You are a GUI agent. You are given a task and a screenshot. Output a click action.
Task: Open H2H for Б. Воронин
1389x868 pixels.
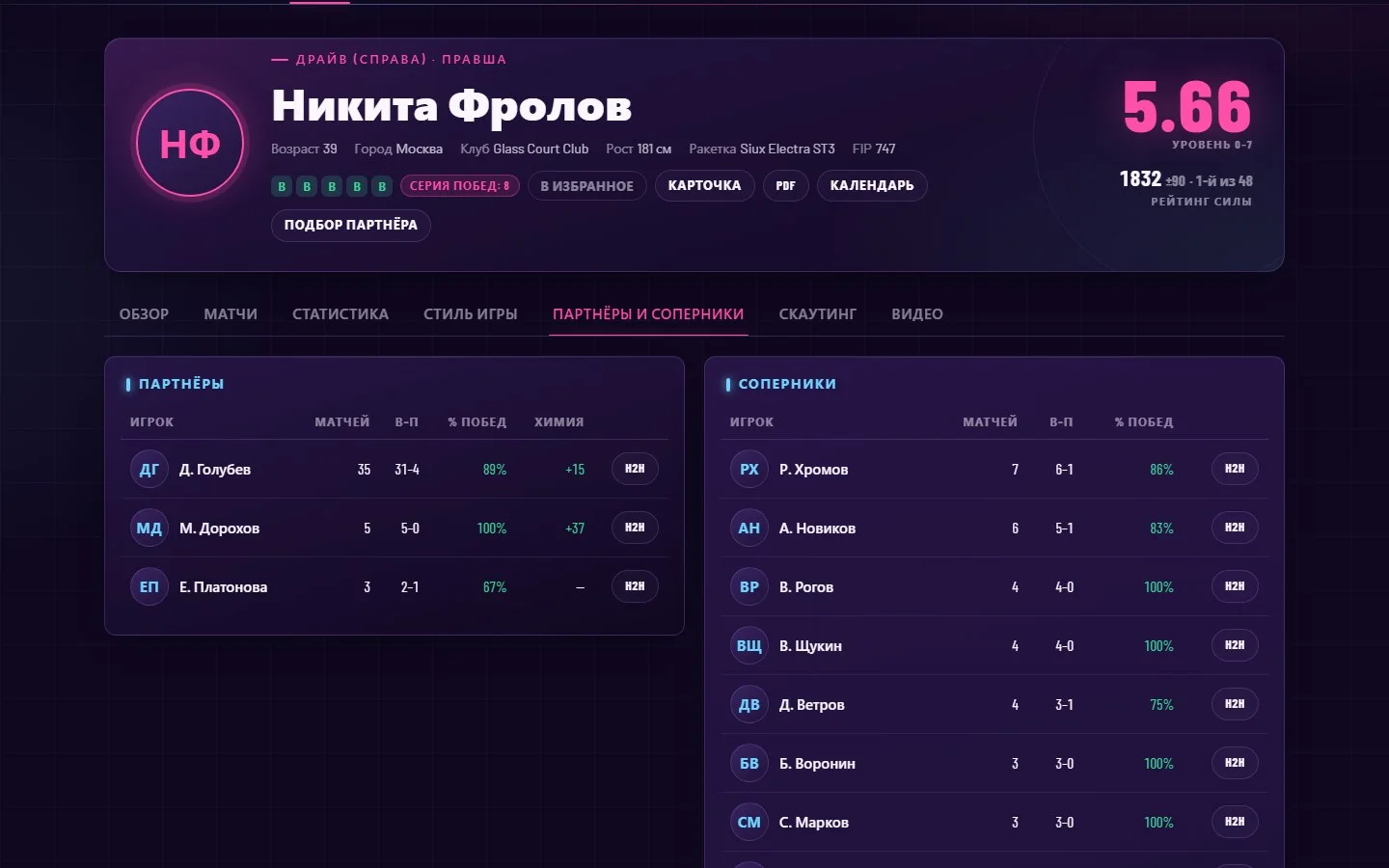point(1235,763)
